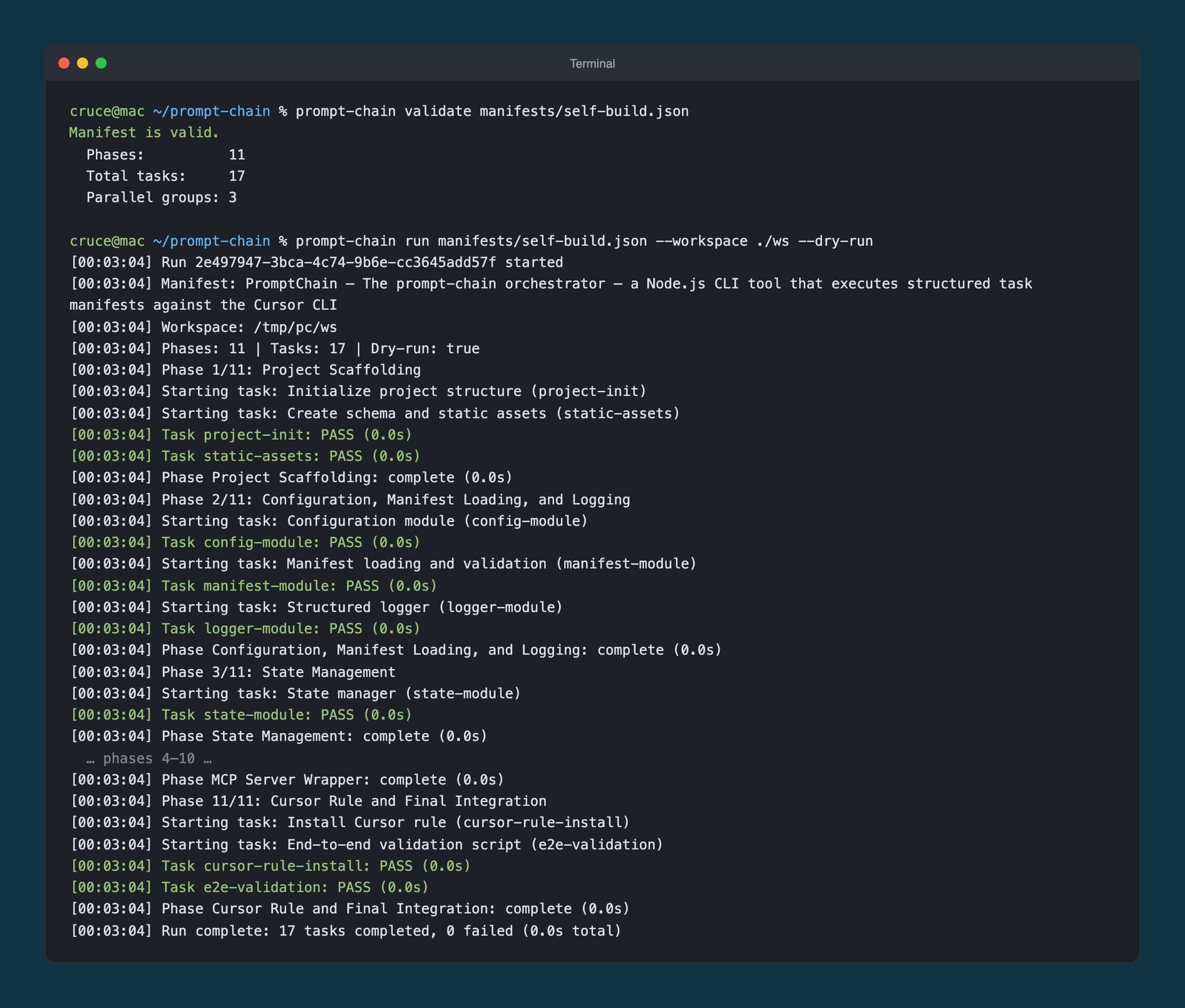
Task: Click green 'Task cursor-rule-install: PASS' line
Action: point(271,866)
